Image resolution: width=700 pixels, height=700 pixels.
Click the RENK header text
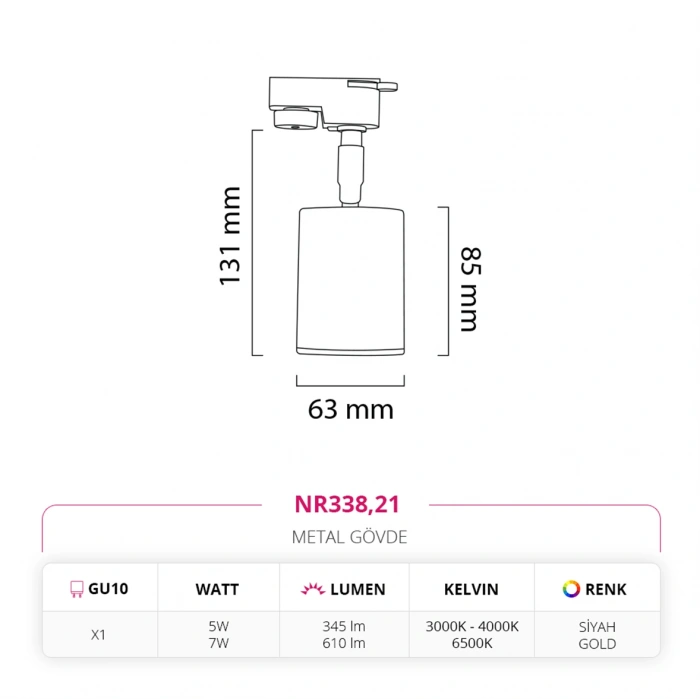tap(606, 589)
